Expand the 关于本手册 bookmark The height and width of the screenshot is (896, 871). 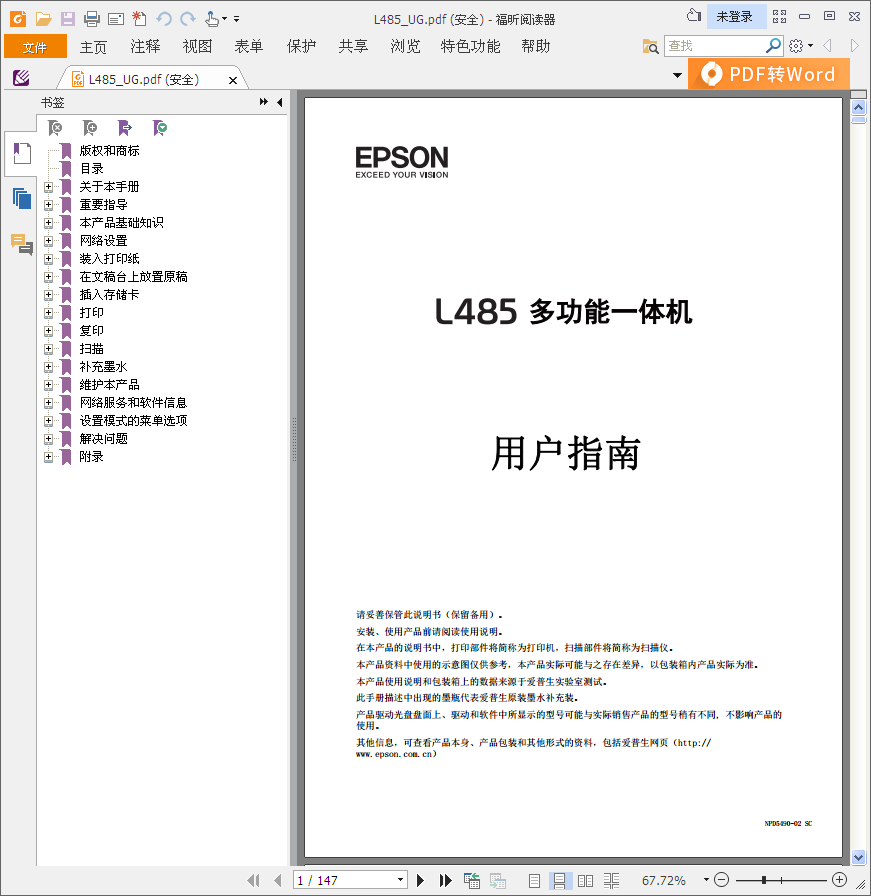(x=49, y=187)
